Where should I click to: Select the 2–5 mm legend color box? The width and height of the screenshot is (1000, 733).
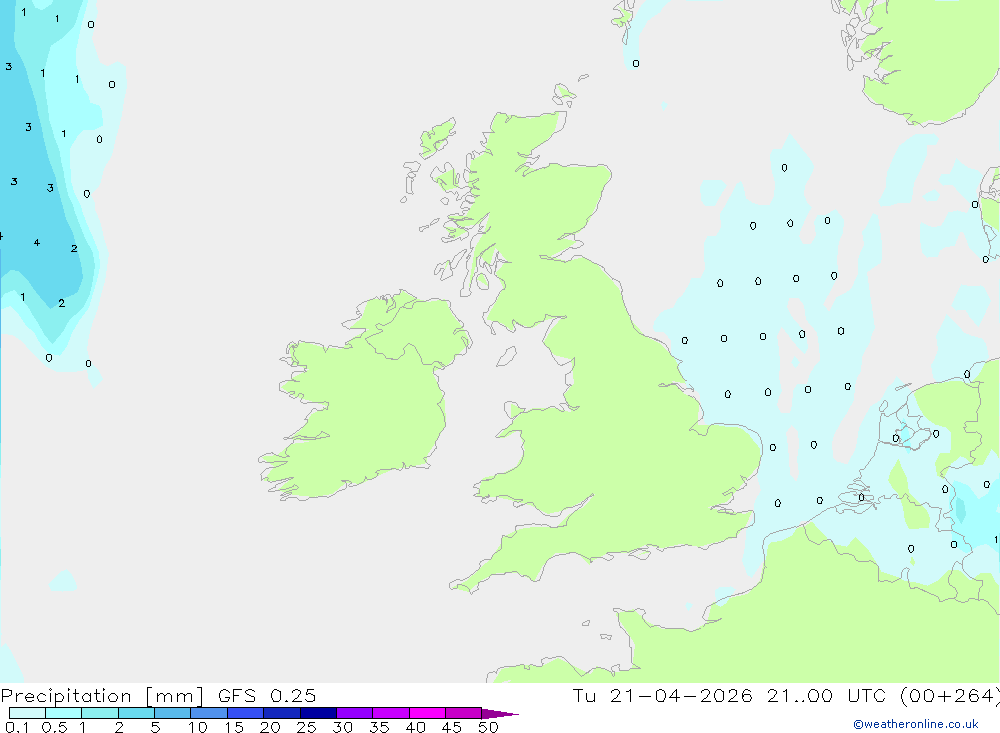[x=136, y=713]
